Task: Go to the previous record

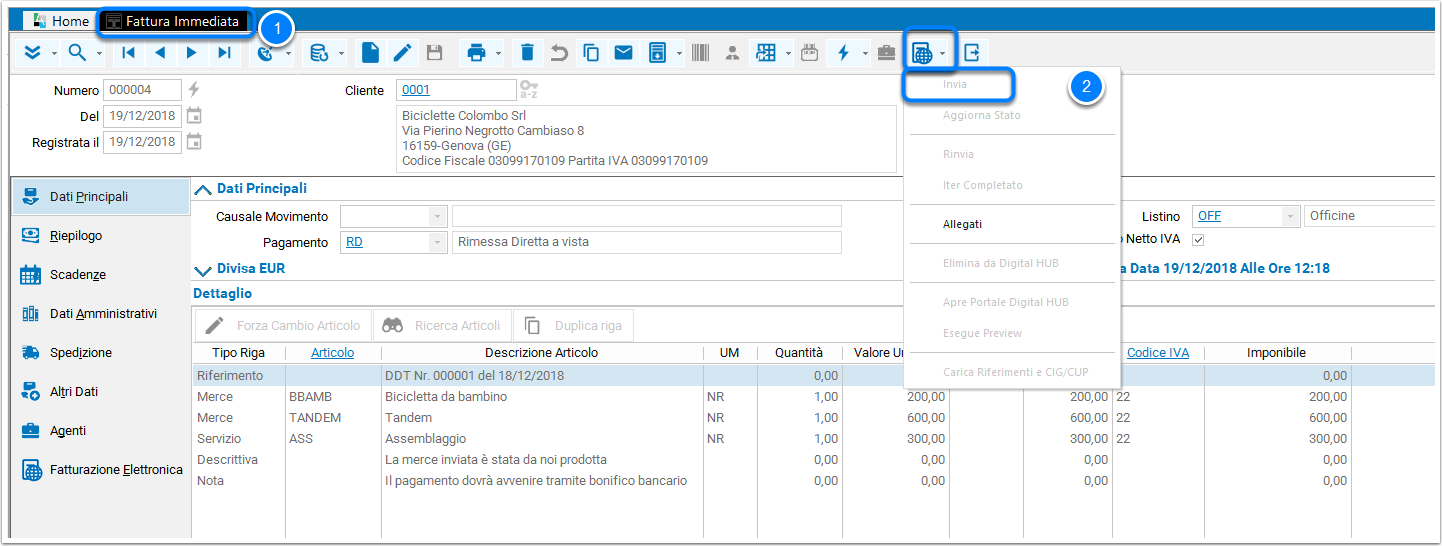Action: pos(160,53)
